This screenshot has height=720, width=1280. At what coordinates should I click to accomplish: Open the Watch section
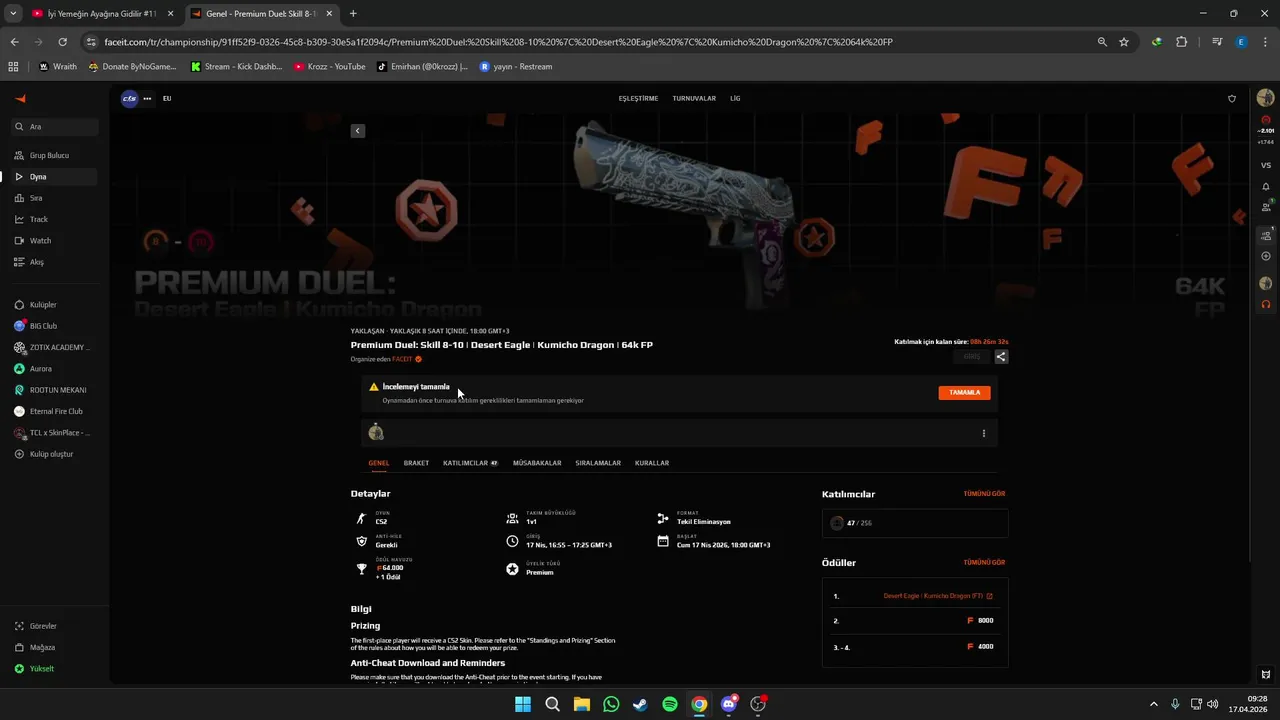[54, 241]
